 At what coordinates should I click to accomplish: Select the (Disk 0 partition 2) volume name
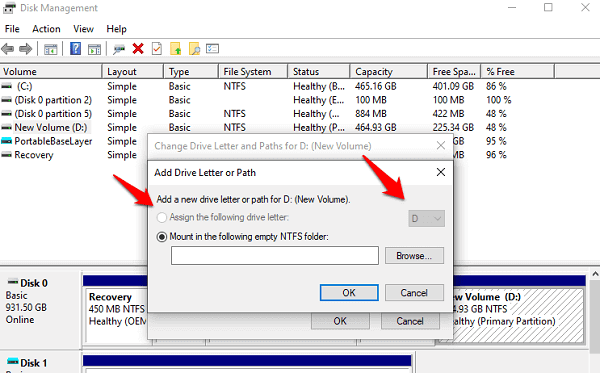pyautogui.click(x=53, y=100)
